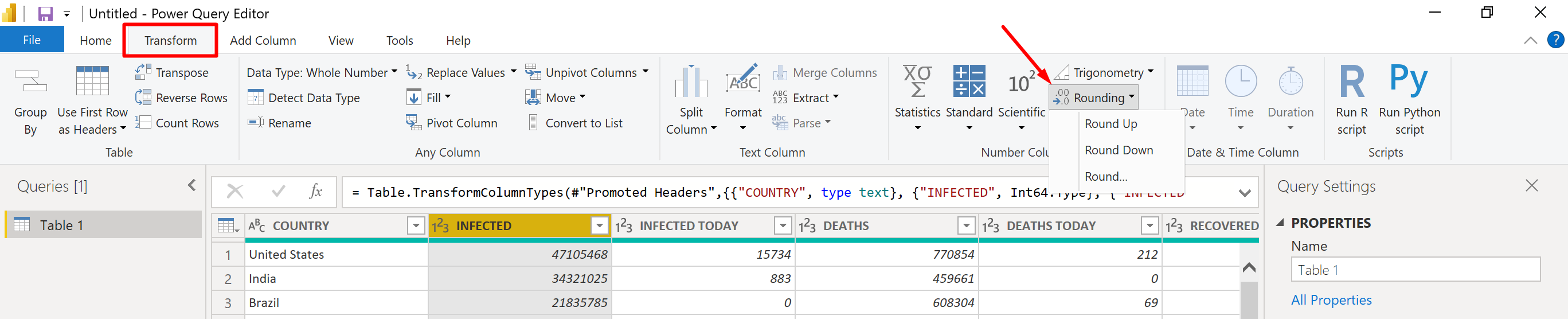Collapse the Queries pane
The width and height of the screenshot is (1568, 319).
tap(191, 185)
